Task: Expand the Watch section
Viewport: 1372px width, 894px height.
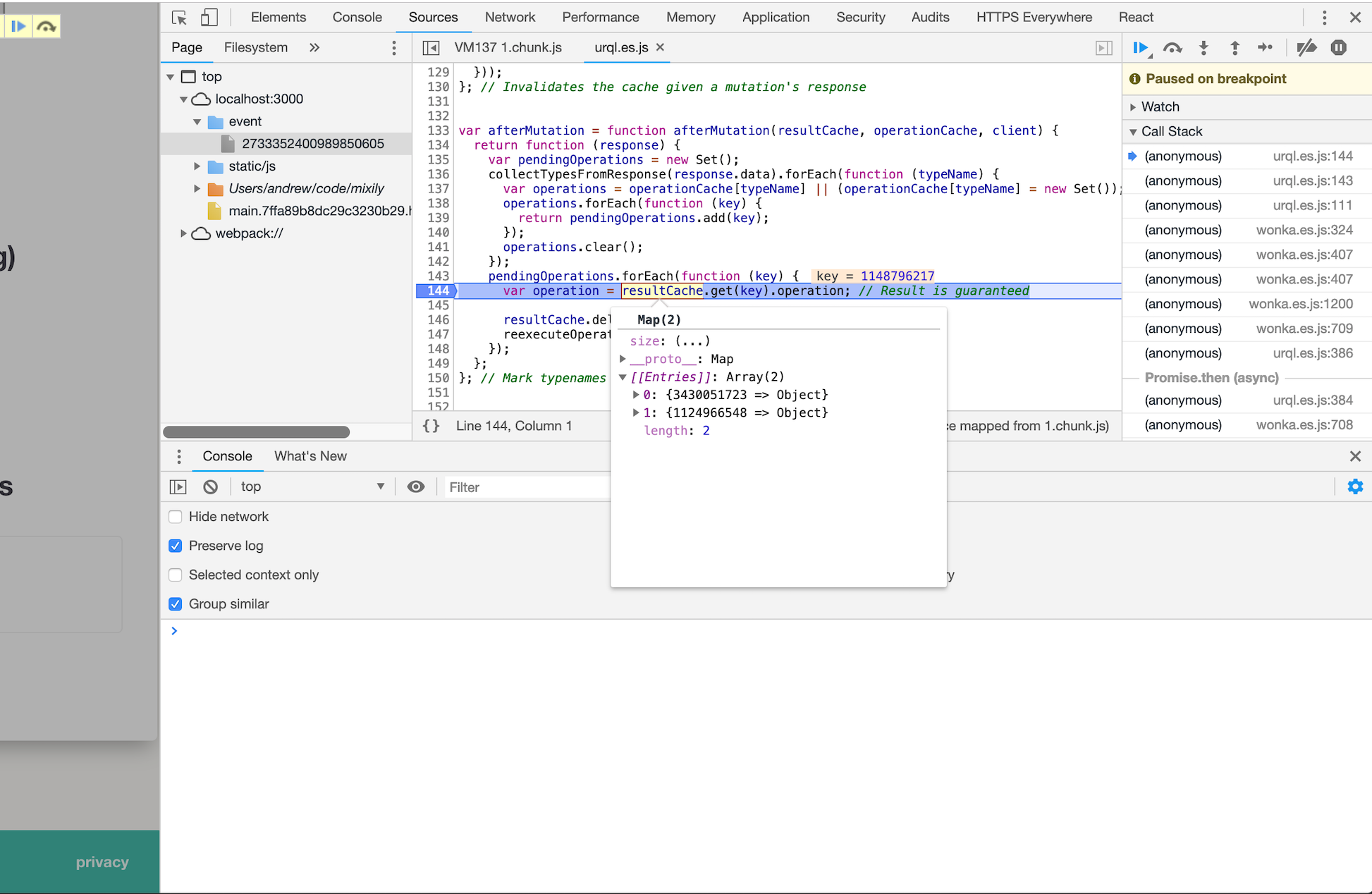Action: pyautogui.click(x=1160, y=107)
